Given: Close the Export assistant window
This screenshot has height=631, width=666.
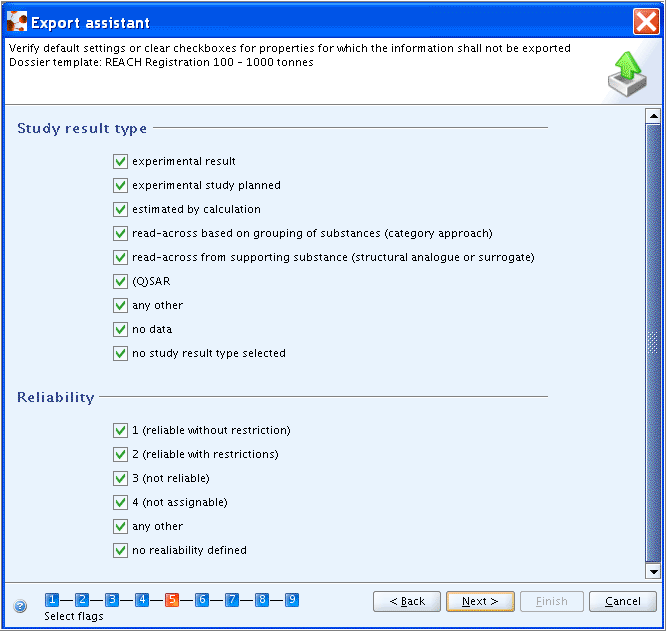Looking at the screenshot, I should tap(645, 21).
